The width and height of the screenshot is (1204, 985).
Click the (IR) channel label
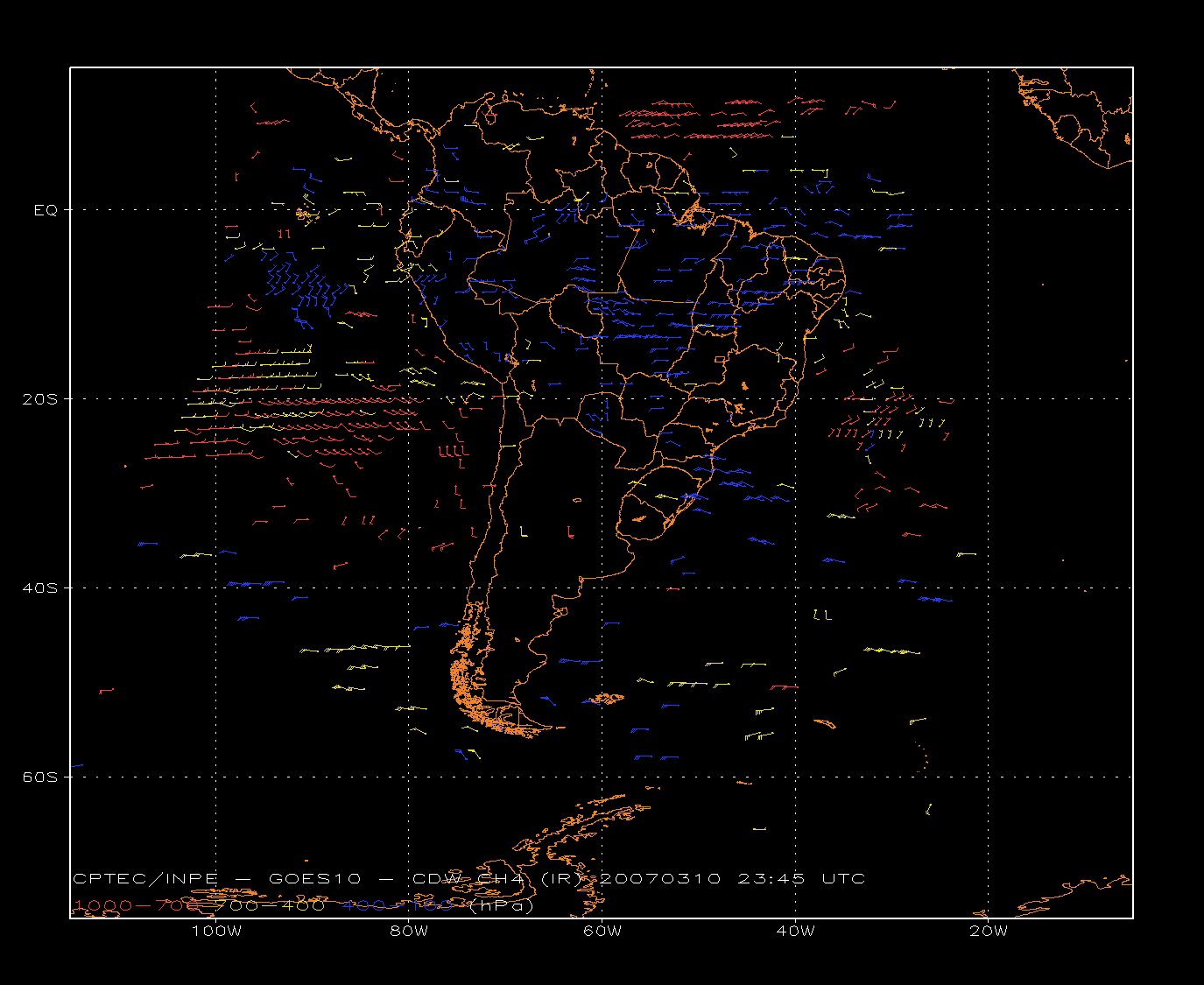click(x=560, y=879)
